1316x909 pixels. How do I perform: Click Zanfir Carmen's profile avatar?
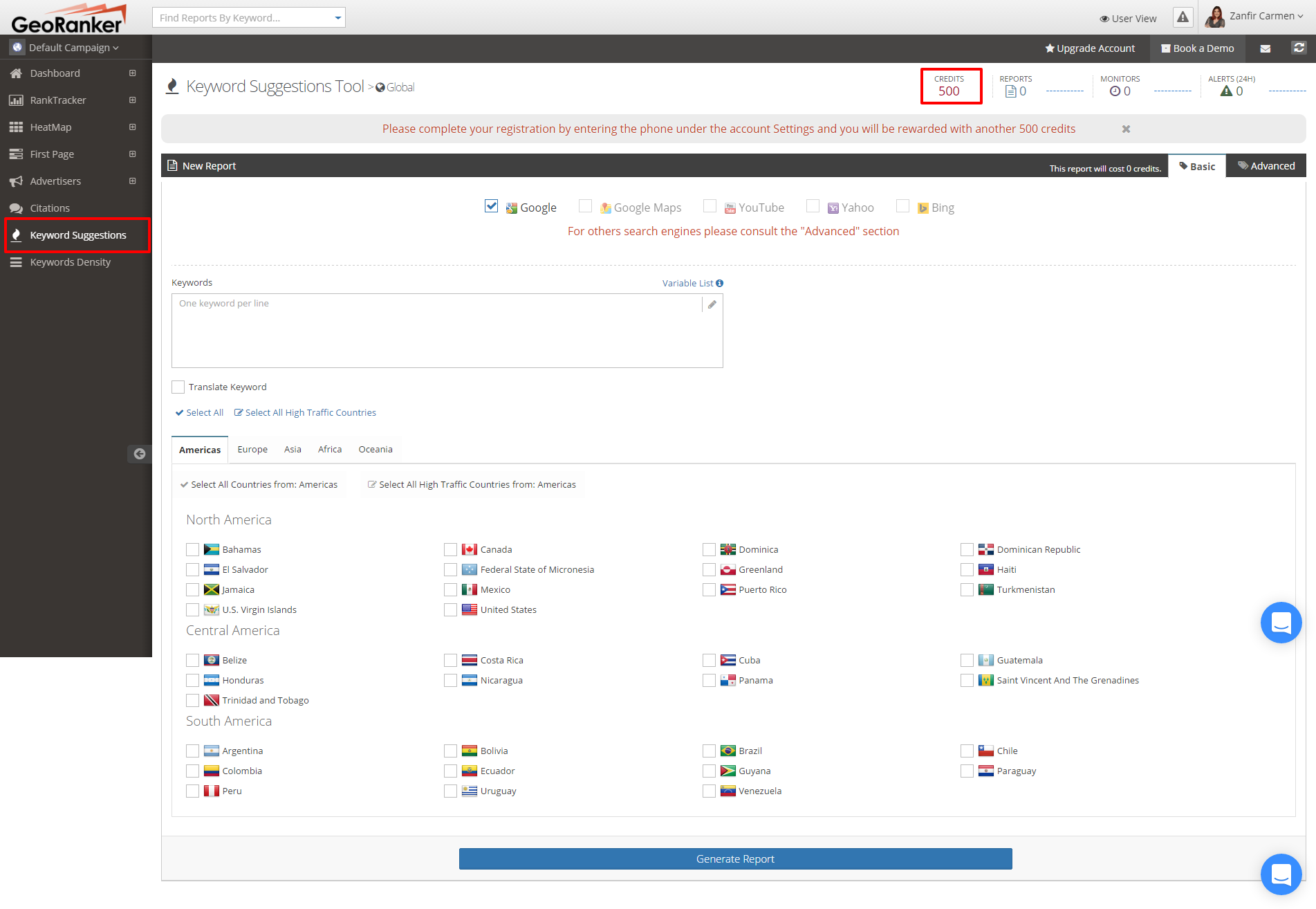tap(1215, 17)
